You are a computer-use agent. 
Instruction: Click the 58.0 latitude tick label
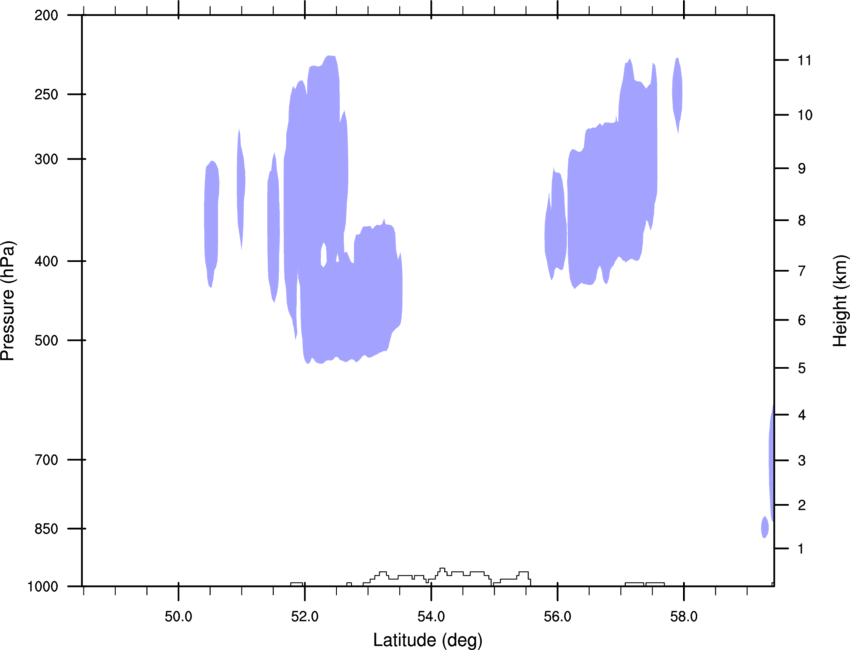pos(684,617)
